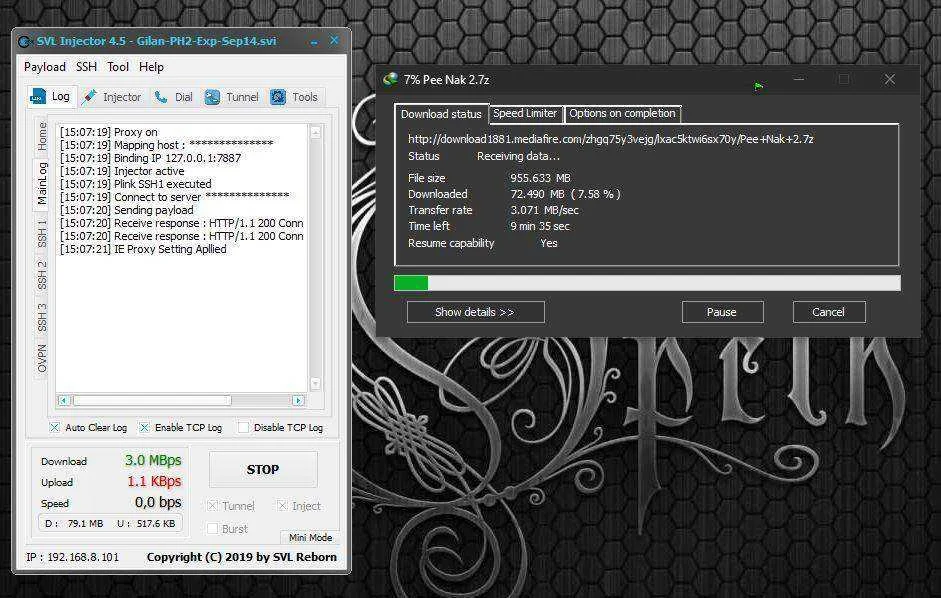Viewport: 941px width, 598px height.
Task: Enable the Burst checkbox
Action: pyautogui.click(x=212, y=528)
